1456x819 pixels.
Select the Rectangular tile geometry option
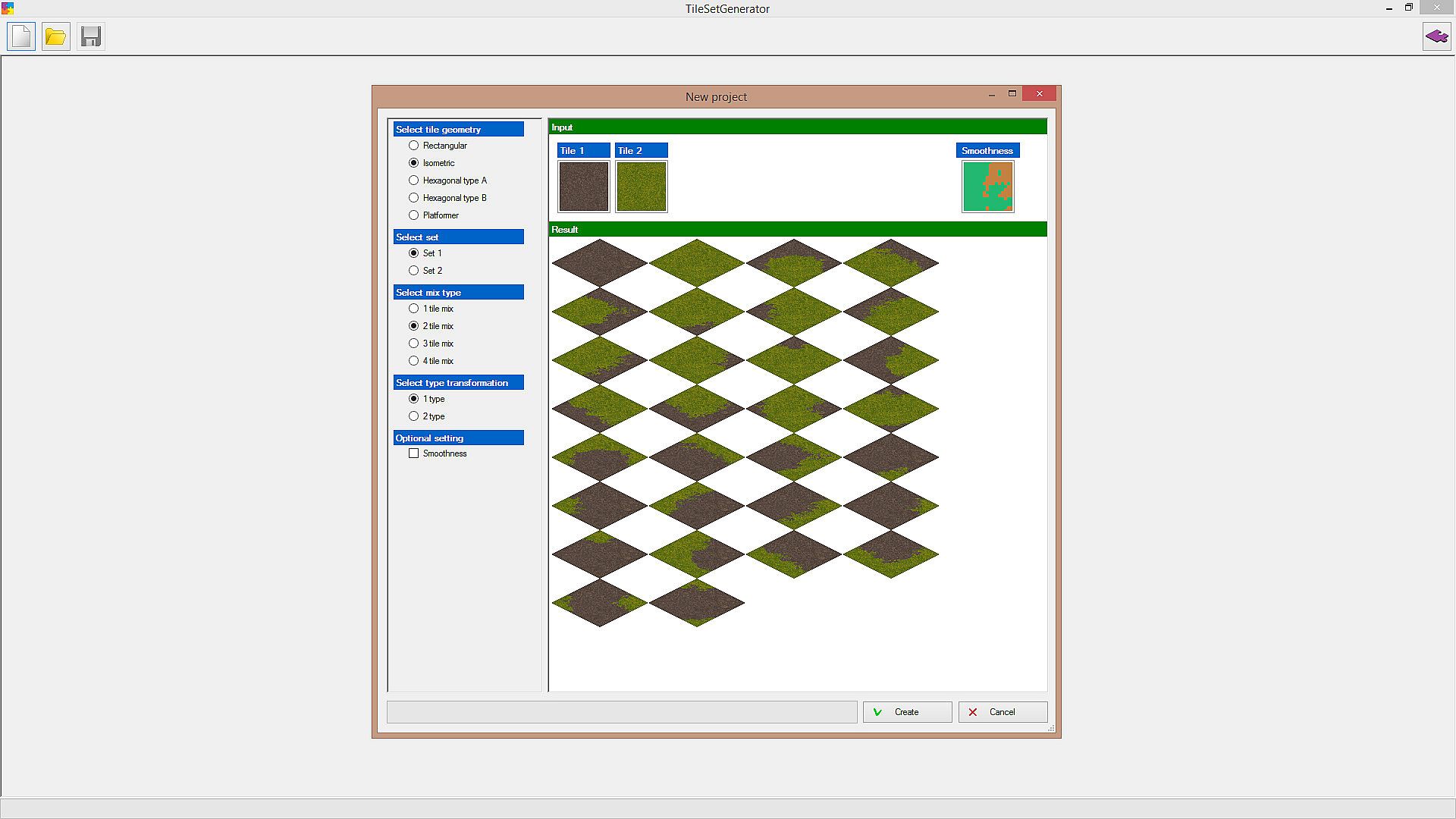pos(414,146)
